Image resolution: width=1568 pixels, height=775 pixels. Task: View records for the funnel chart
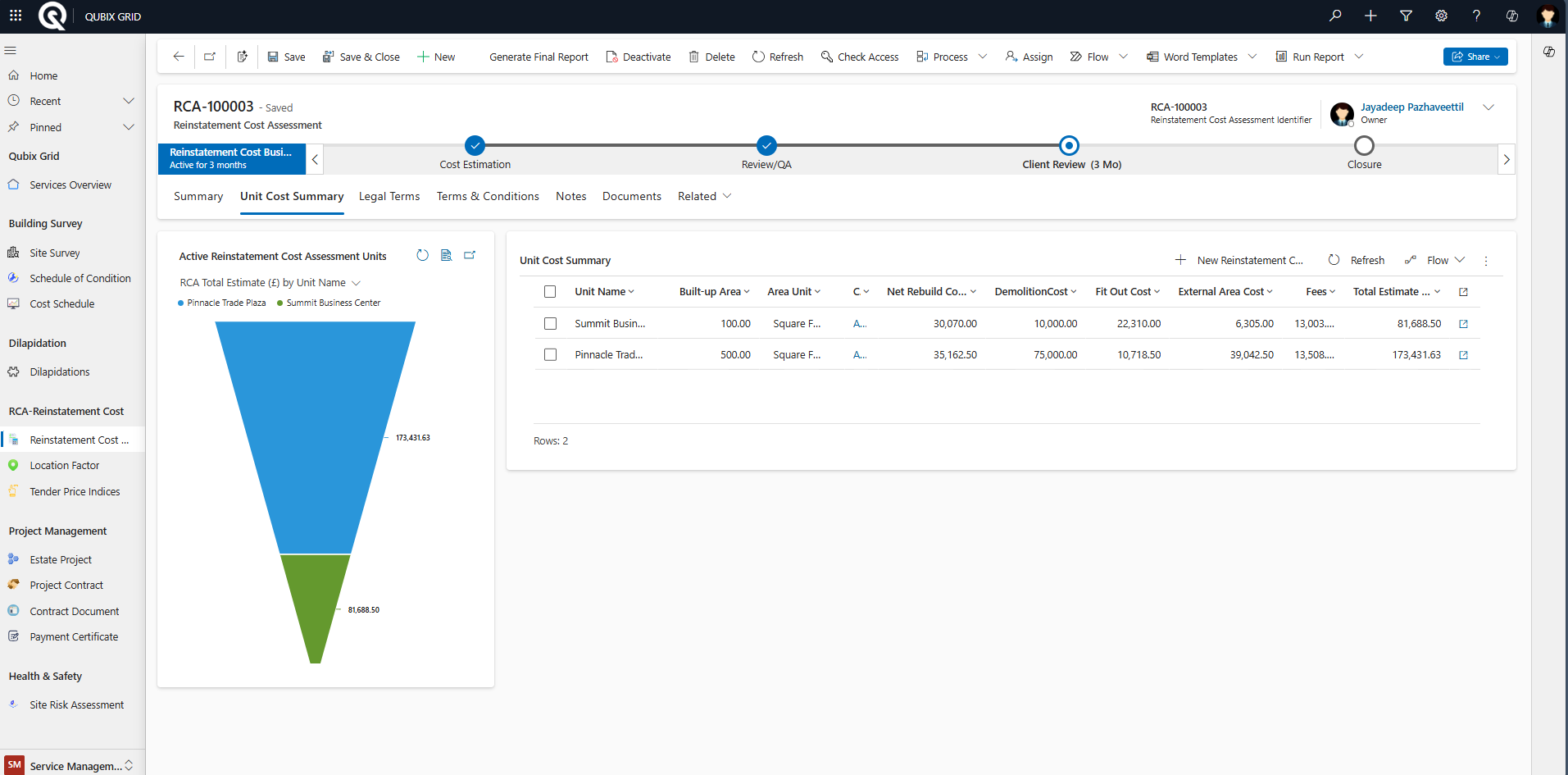click(446, 255)
